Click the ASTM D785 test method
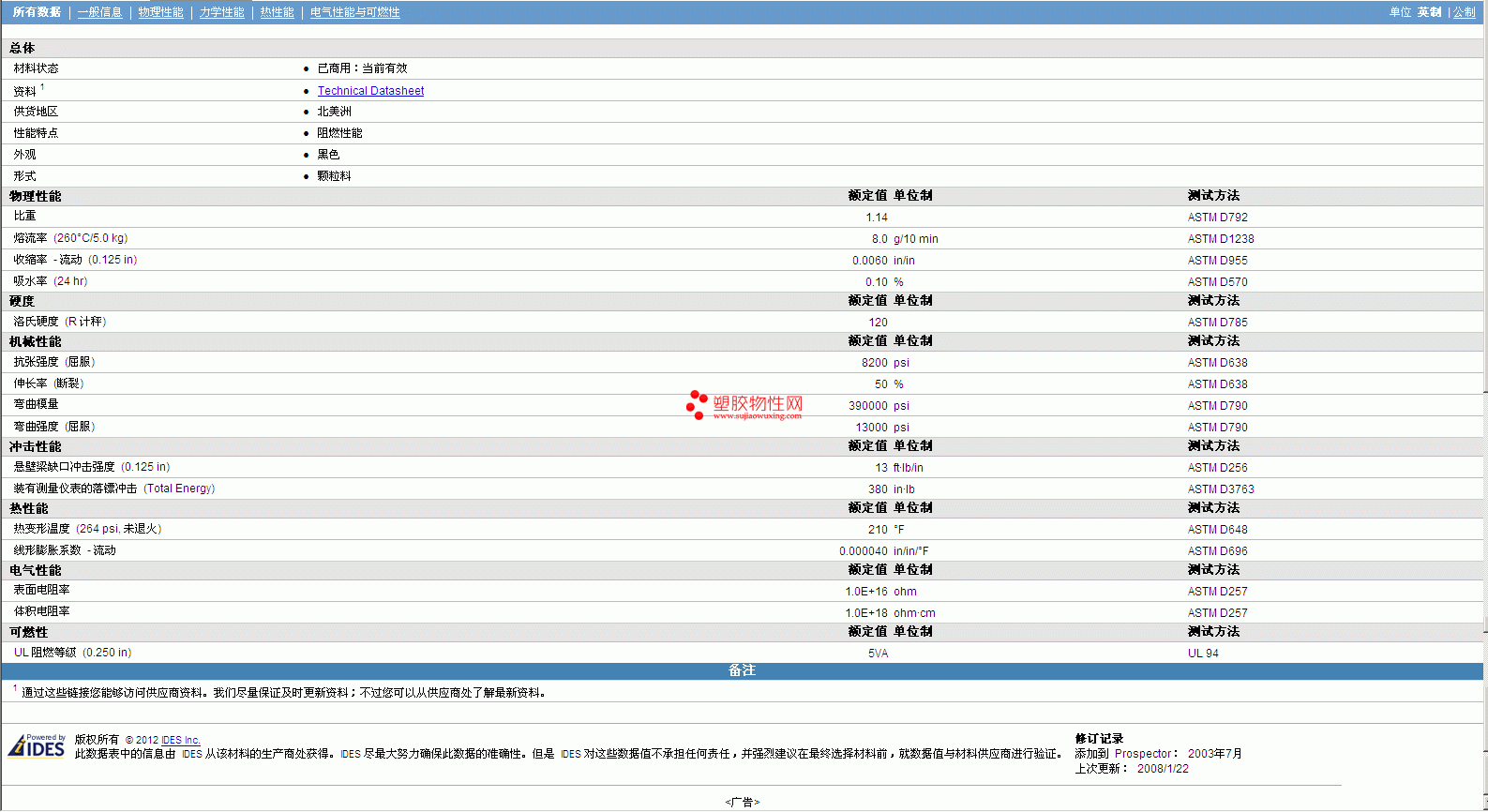 point(1217,323)
